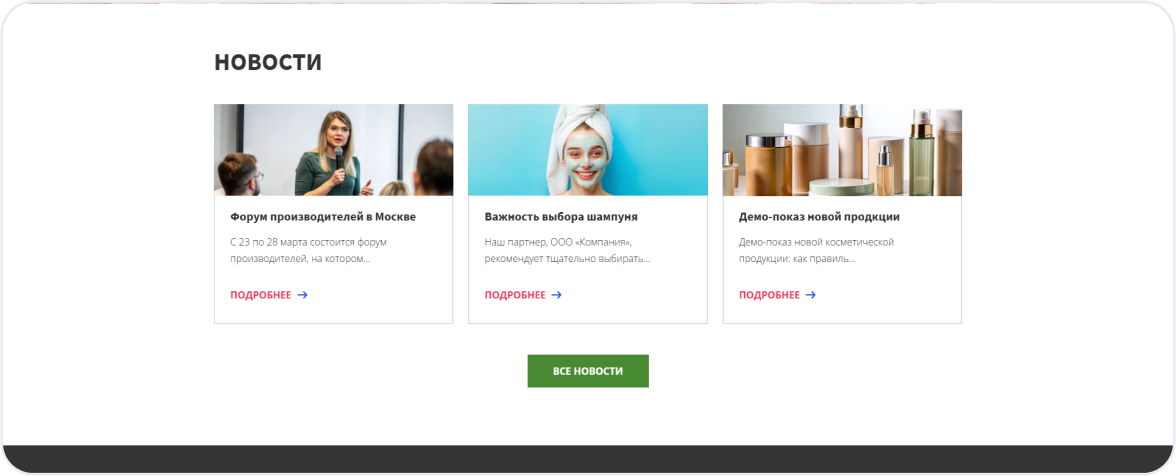
Task: Click the microphone held by the forum speaker
Action: coord(339,160)
